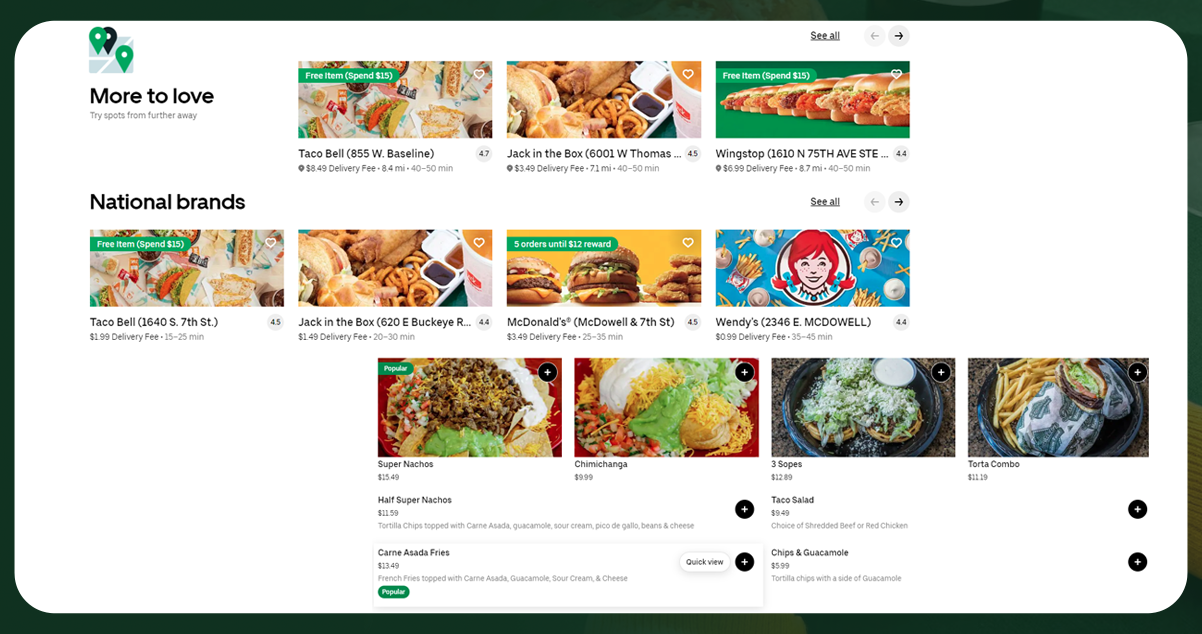Add Torta Combo to the order
The width and height of the screenshot is (1202, 634).
point(1137,372)
